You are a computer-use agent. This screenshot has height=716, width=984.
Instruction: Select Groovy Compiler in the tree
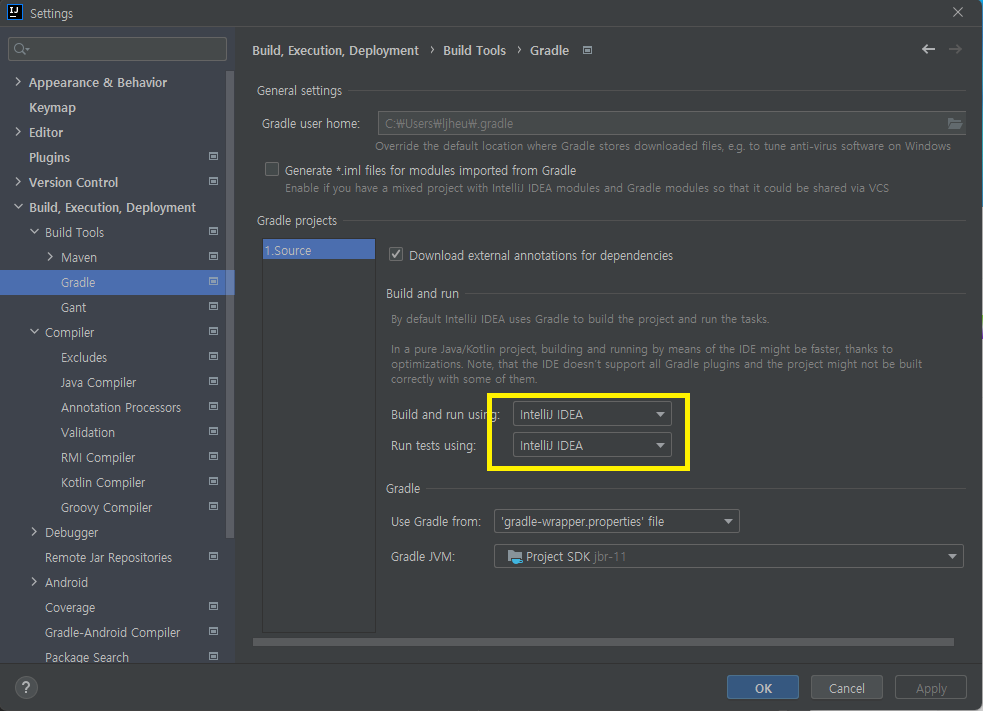106,507
